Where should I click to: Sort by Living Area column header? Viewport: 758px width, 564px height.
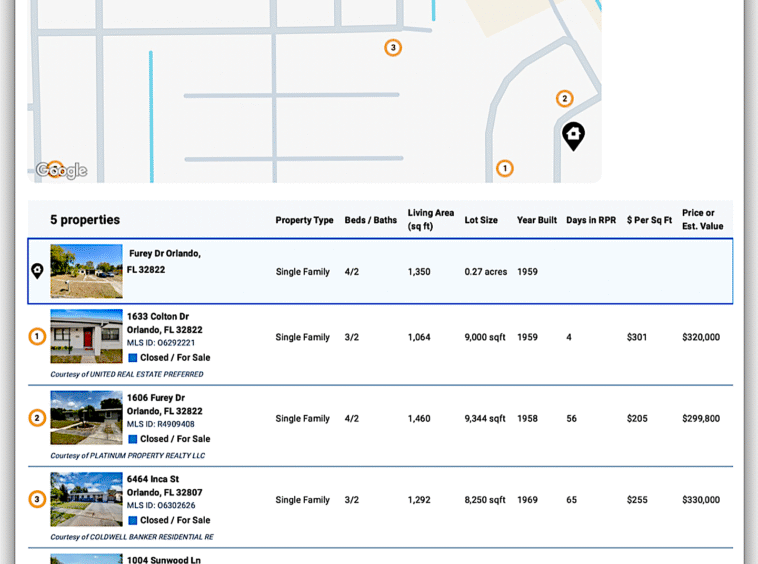430,219
